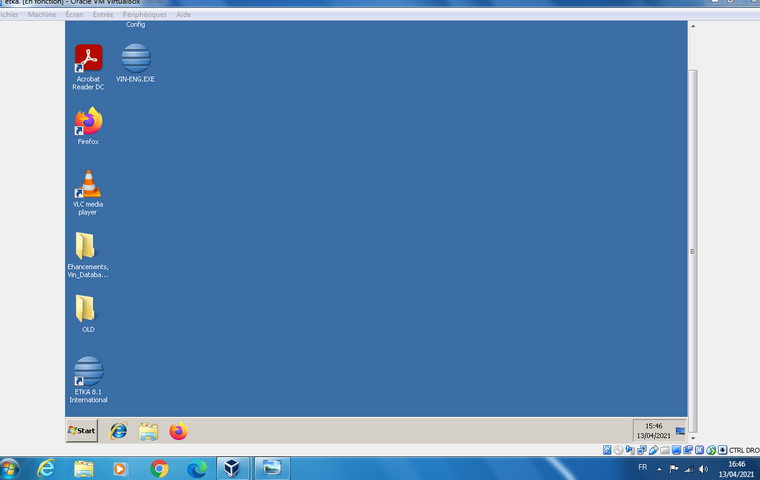Open the Périphériques menu
Image resolution: width=760 pixels, height=480 pixels.
(144, 15)
